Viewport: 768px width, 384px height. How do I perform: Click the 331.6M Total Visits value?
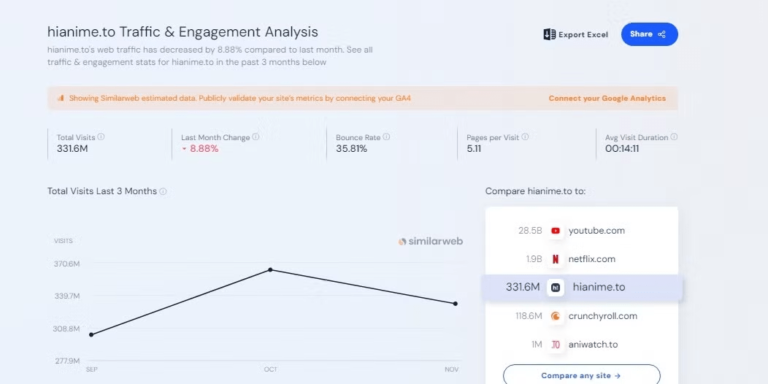click(72, 148)
